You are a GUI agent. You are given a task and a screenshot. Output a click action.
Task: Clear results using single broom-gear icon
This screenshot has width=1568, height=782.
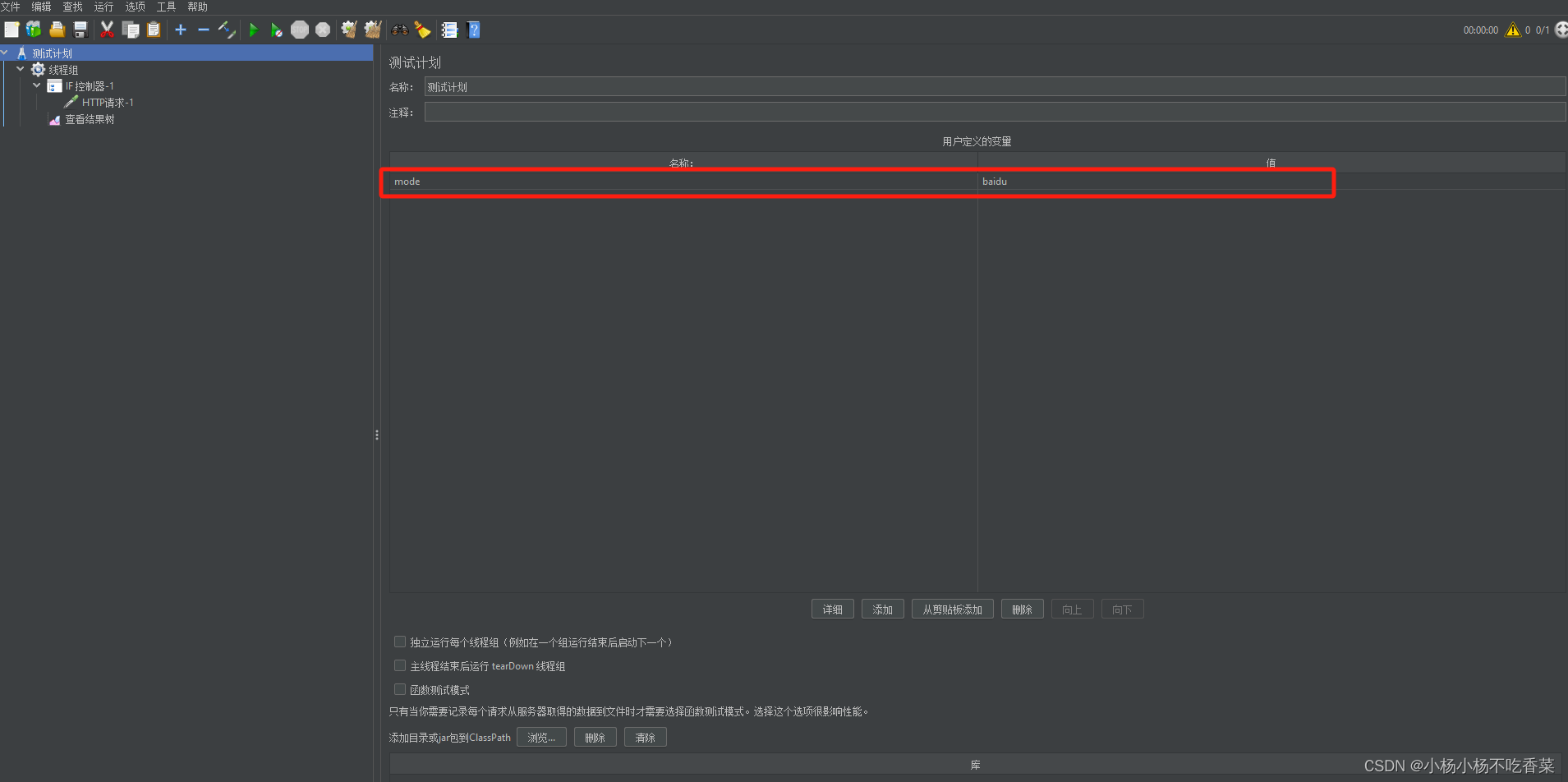pyautogui.click(x=349, y=30)
